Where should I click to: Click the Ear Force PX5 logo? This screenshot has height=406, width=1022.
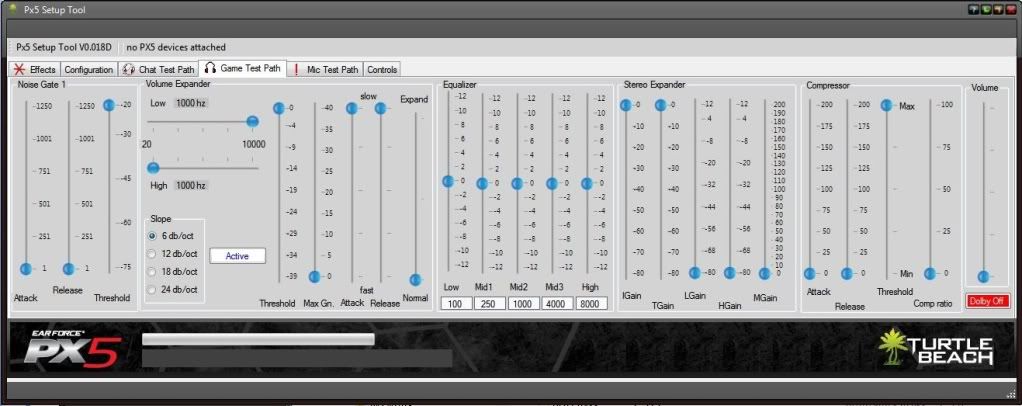click(73, 348)
